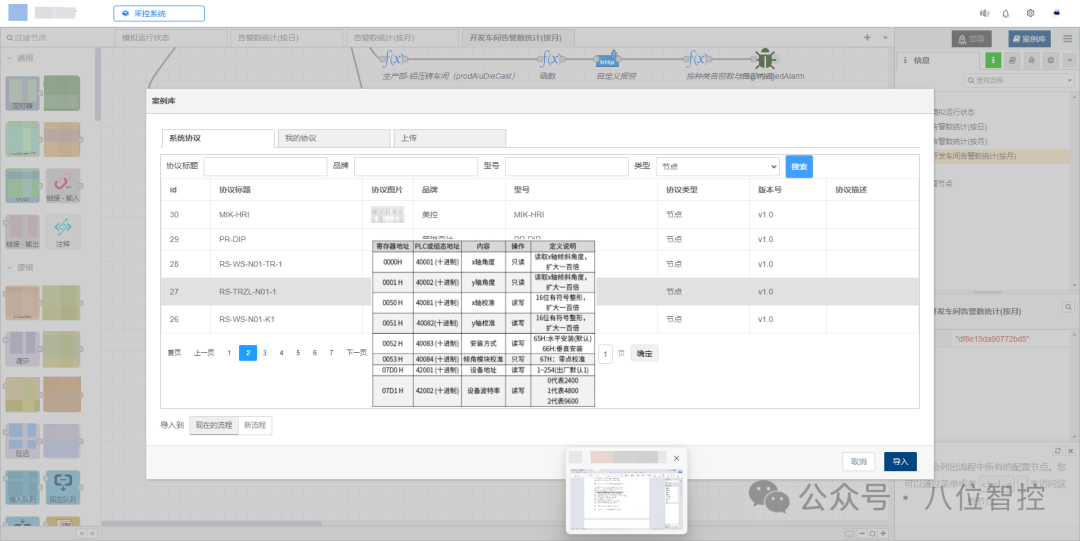Open the settings gear in top bar

point(1030,13)
